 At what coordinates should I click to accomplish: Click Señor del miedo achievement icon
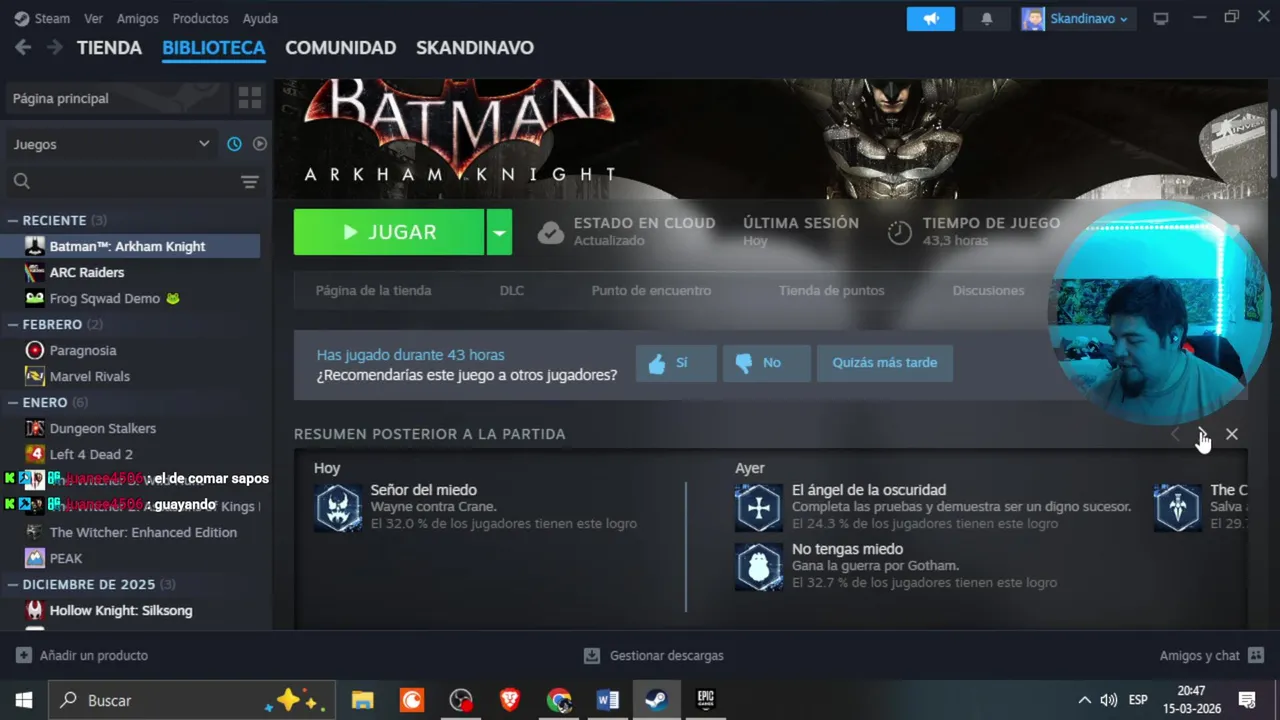(338, 508)
